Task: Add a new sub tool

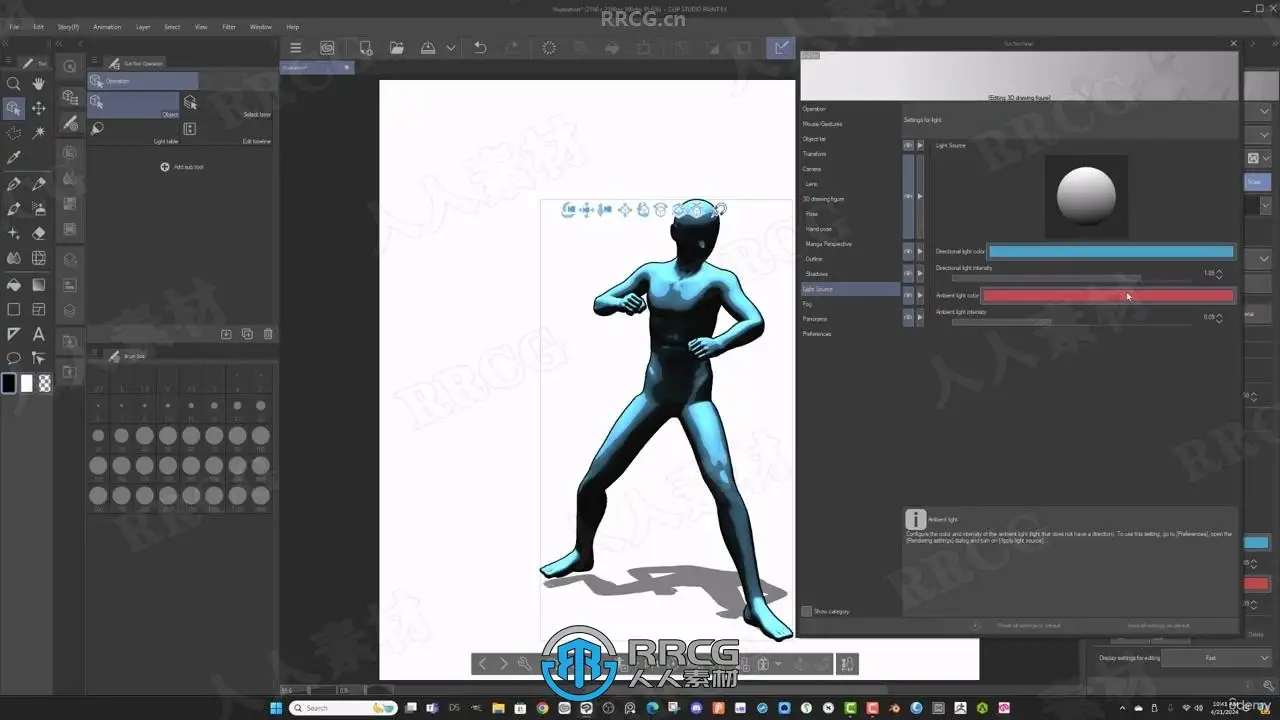Action: point(182,167)
